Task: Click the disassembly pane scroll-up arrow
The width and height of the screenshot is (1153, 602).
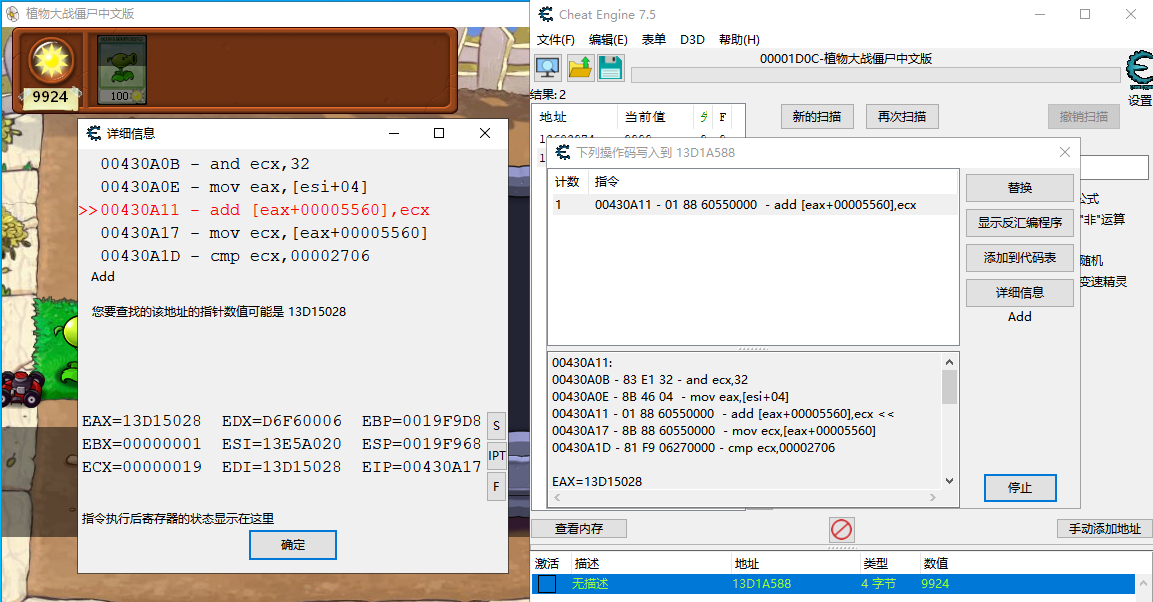Action: [x=949, y=362]
